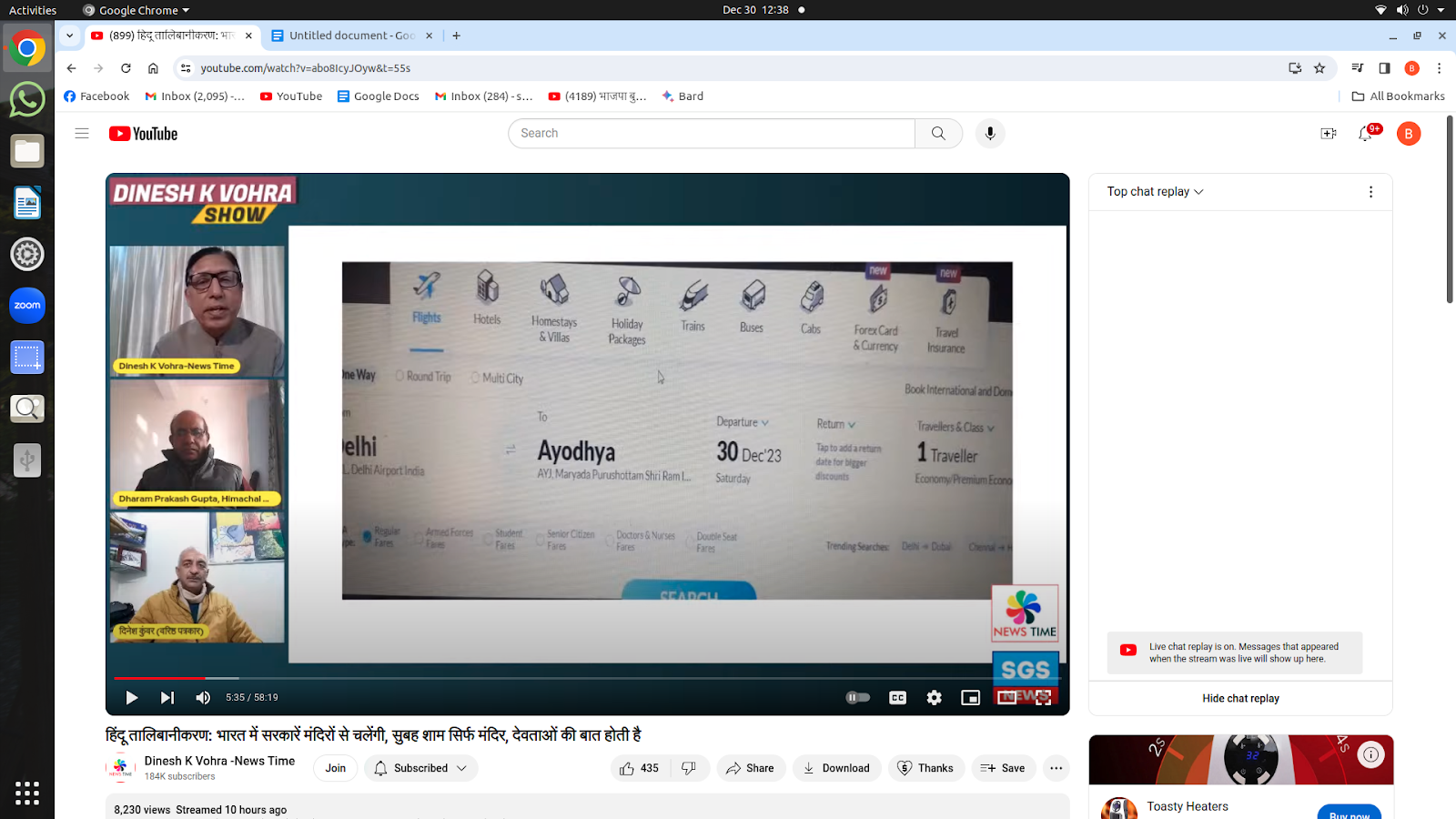
Task: Hide chat replay
Action: click(1240, 699)
